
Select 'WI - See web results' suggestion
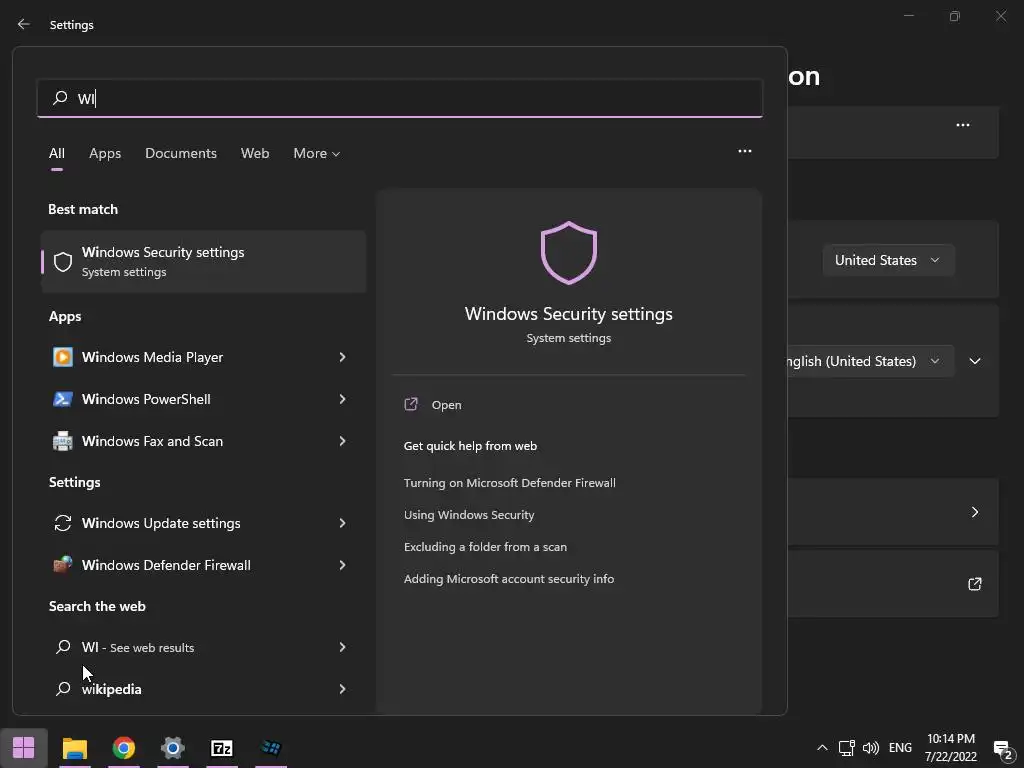189,647
